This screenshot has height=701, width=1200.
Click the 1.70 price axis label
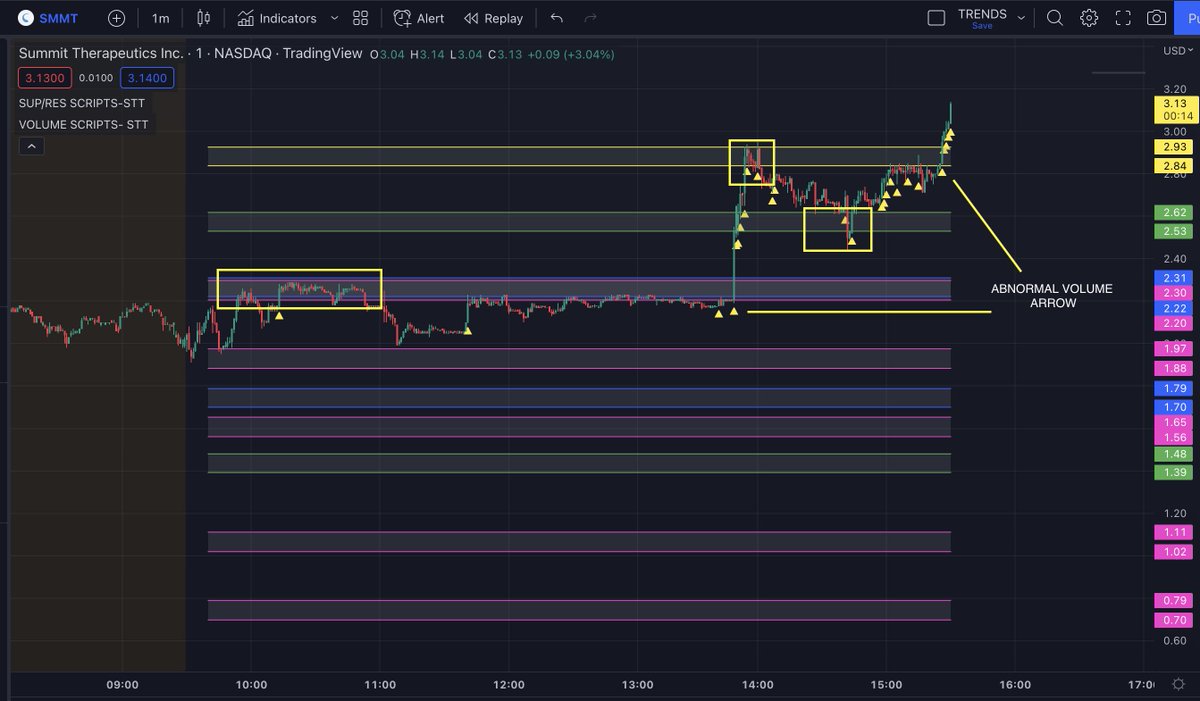coord(1174,407)
